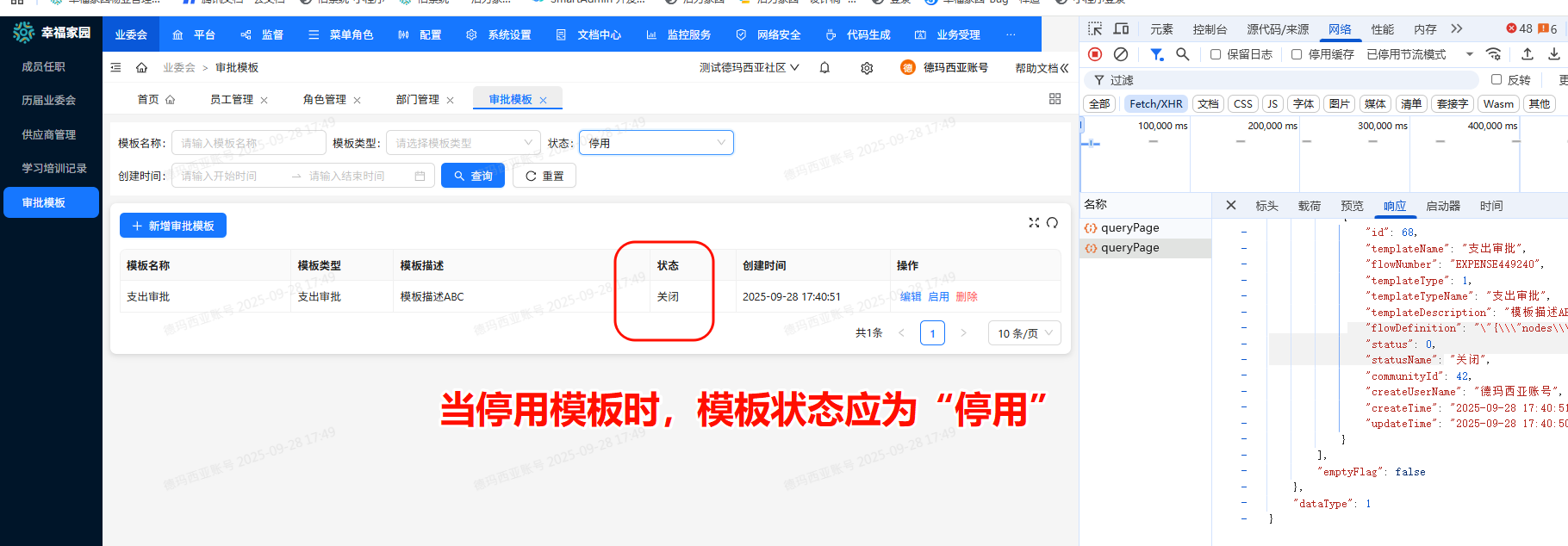Click the home icon in breadcrumb

coord(141,68)
